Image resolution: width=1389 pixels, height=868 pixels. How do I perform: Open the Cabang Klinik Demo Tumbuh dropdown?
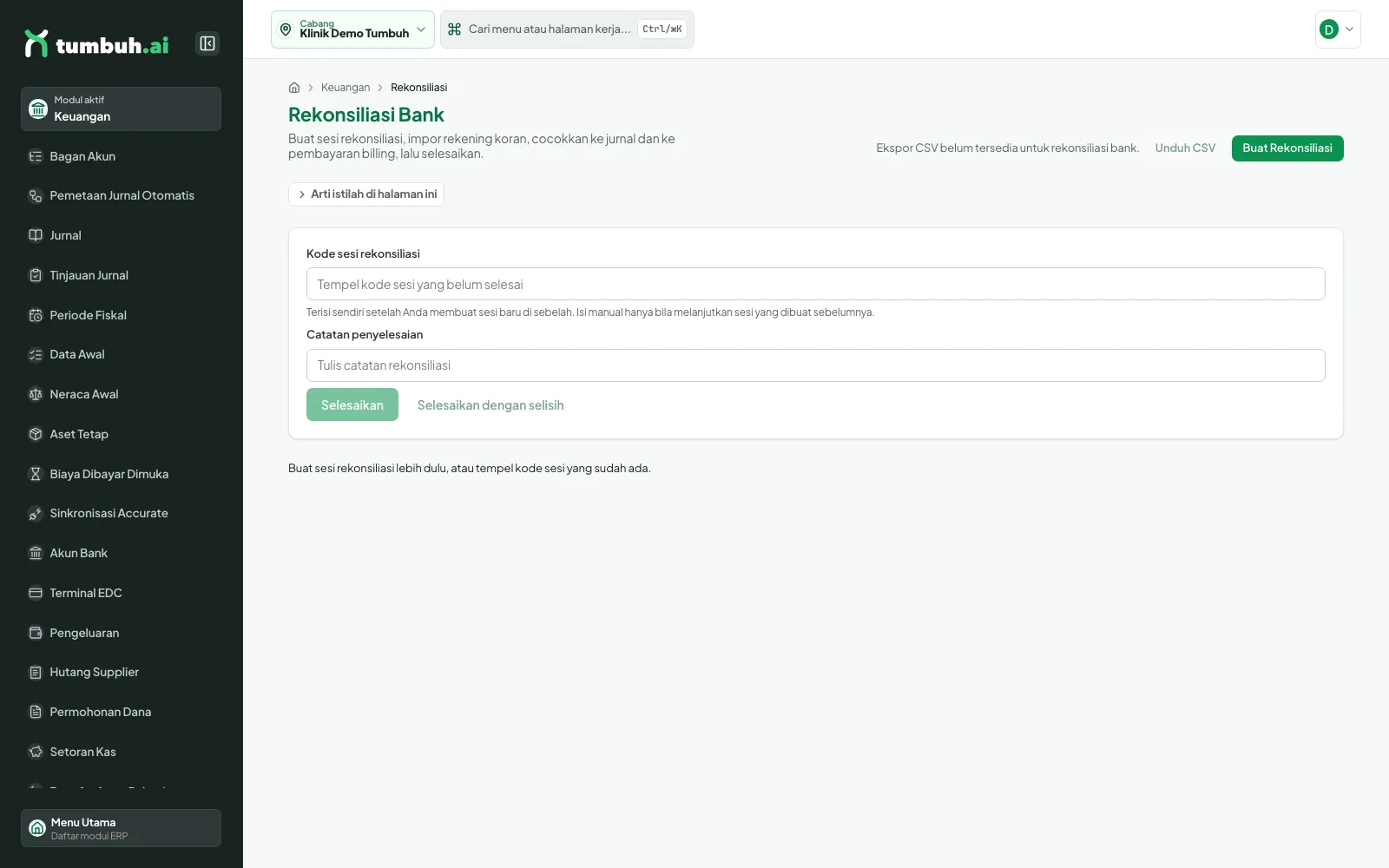[x=352, y=30]
